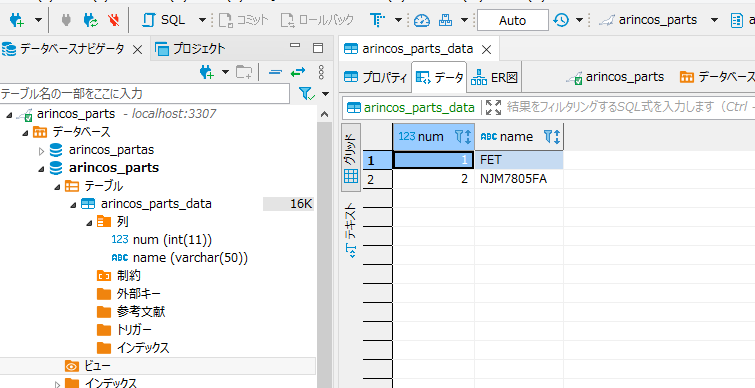Click the コミット commit button

[x=243, y=20]
